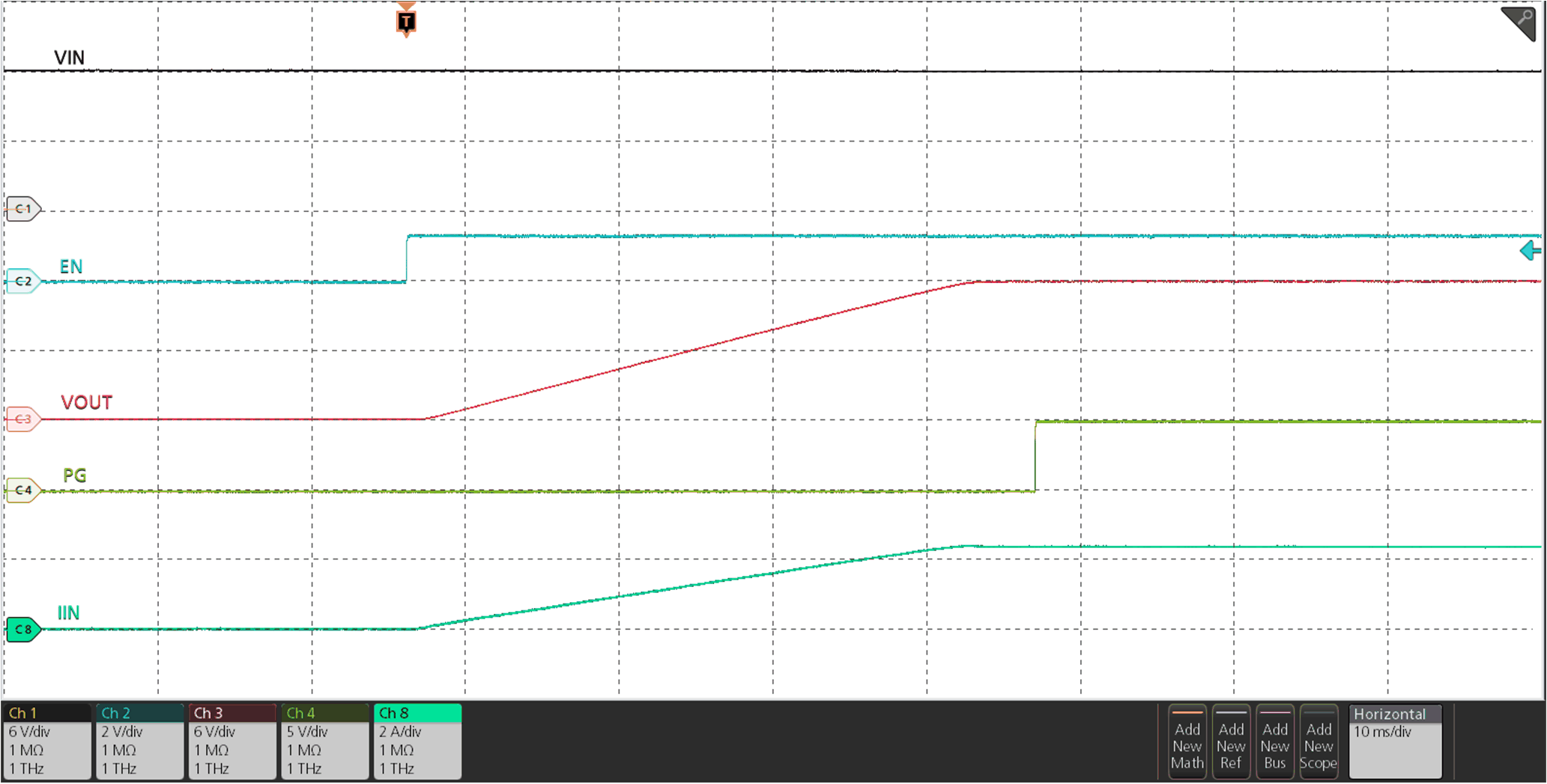The height and width of the screenshot is (784, 1547).
Task: Open the Ch 1 settings badge
Action: coord(47,741)
